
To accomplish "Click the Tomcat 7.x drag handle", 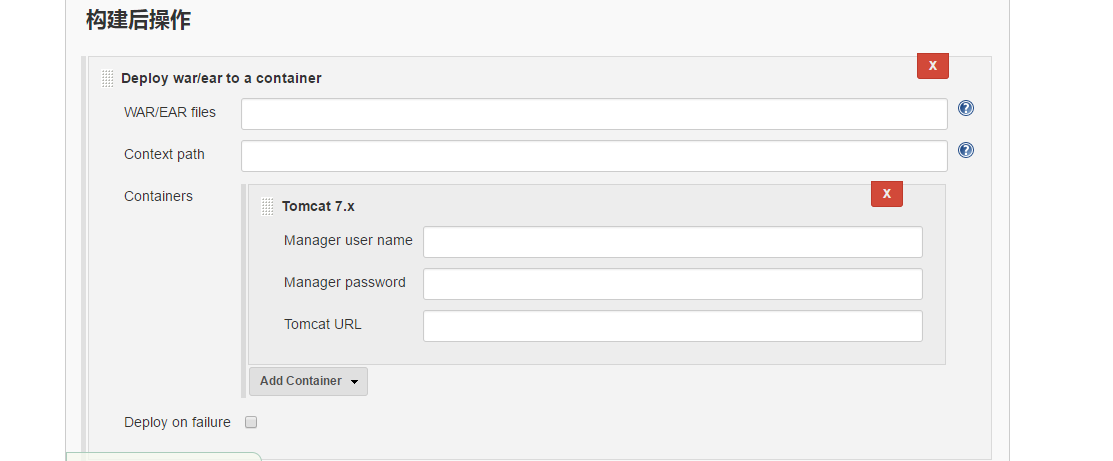I will (x=268, y=207).
